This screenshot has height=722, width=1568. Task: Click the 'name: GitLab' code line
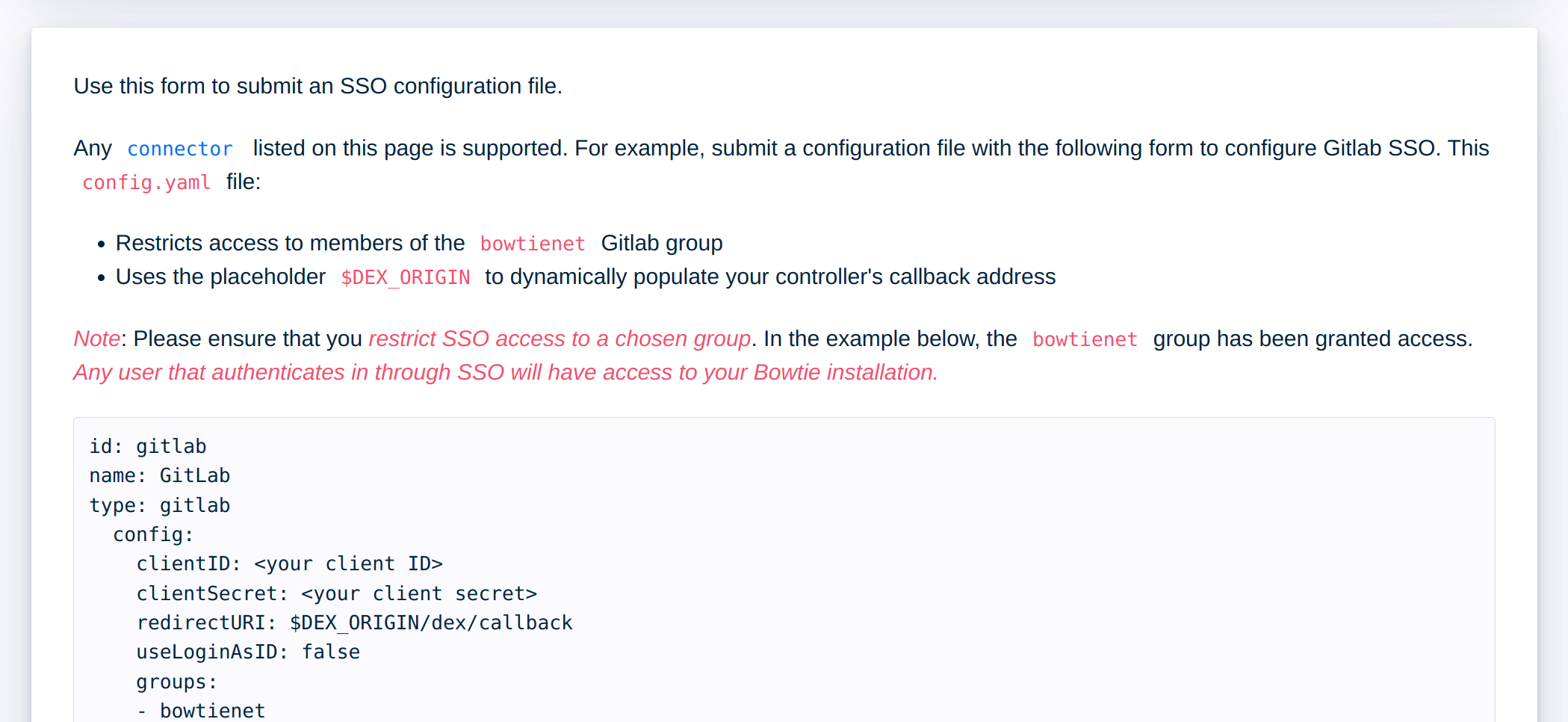click(160, 476)
